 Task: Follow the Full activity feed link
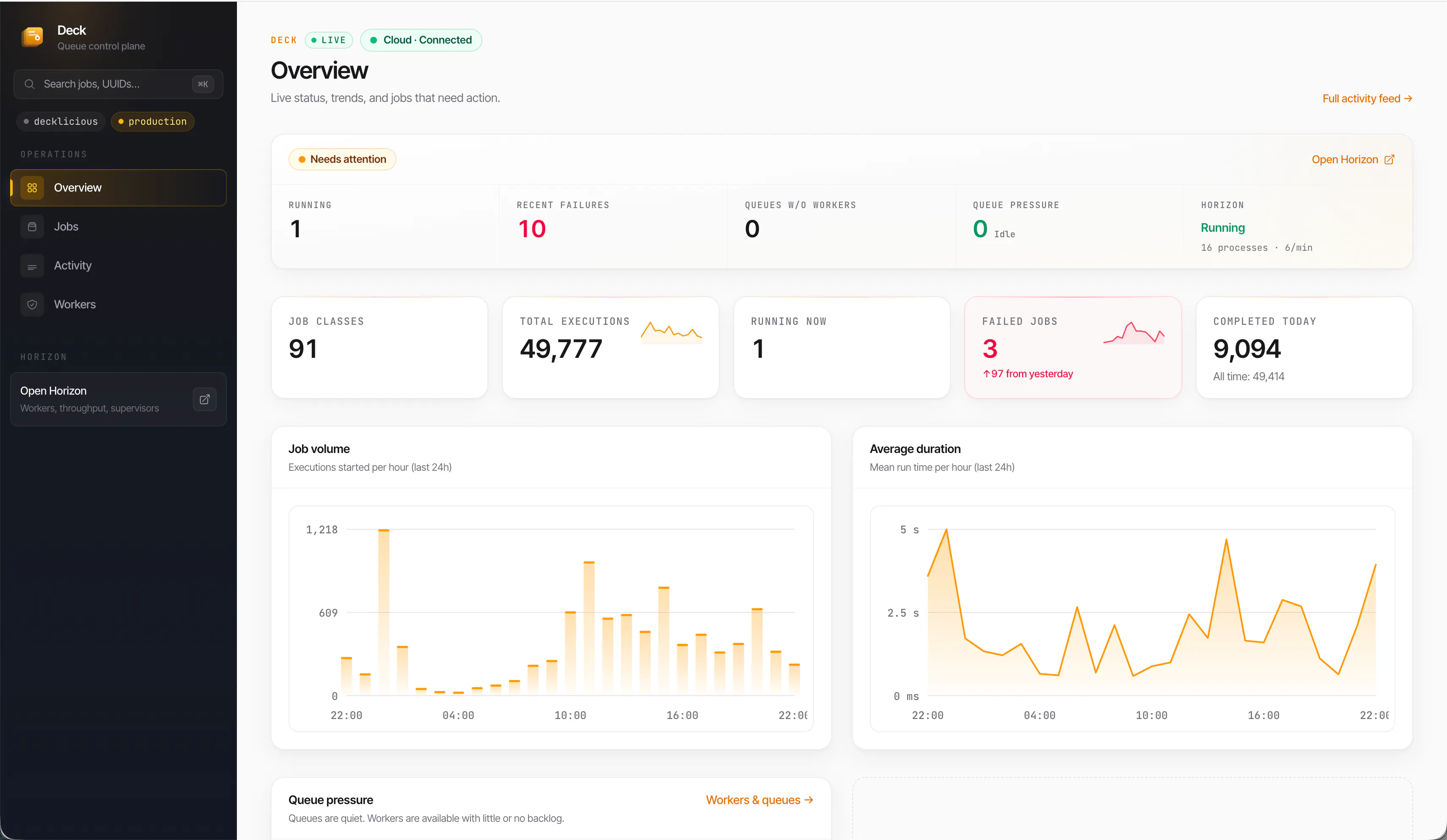[1367, 99]
